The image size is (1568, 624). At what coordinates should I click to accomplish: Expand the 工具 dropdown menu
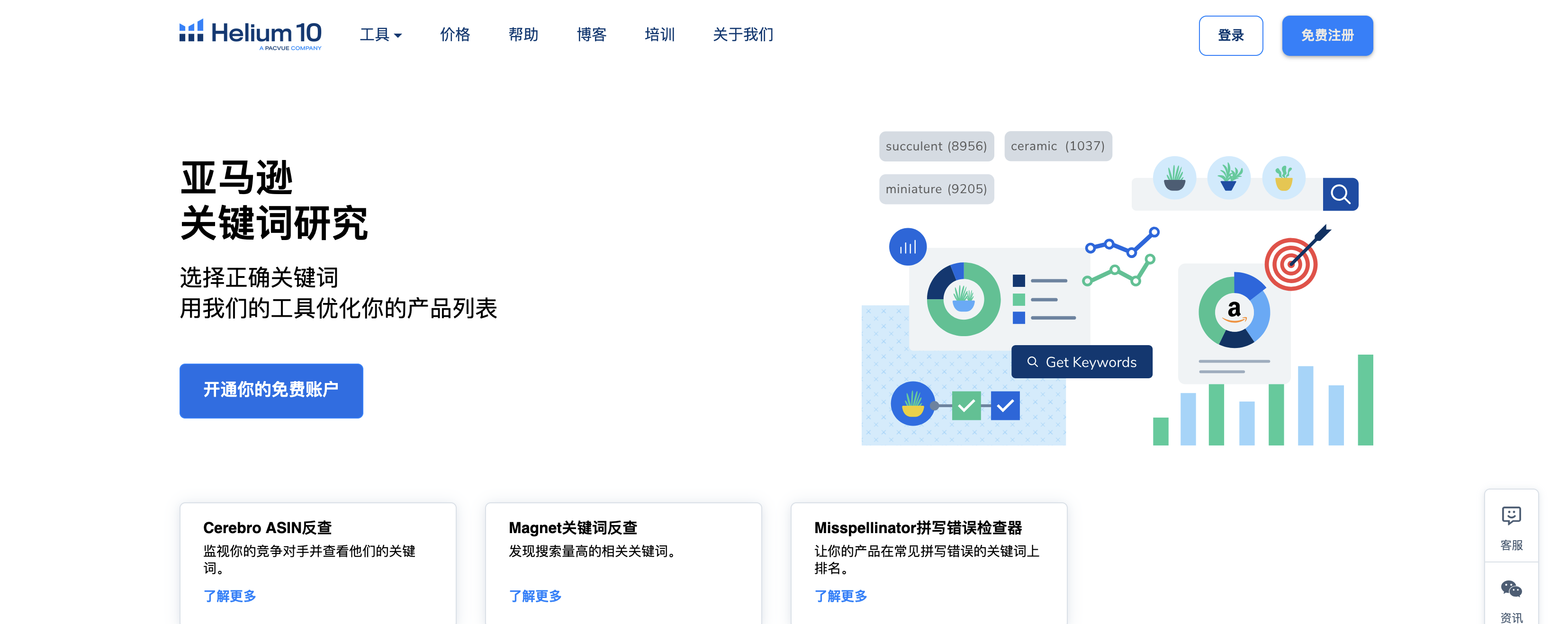coord(380,35)
